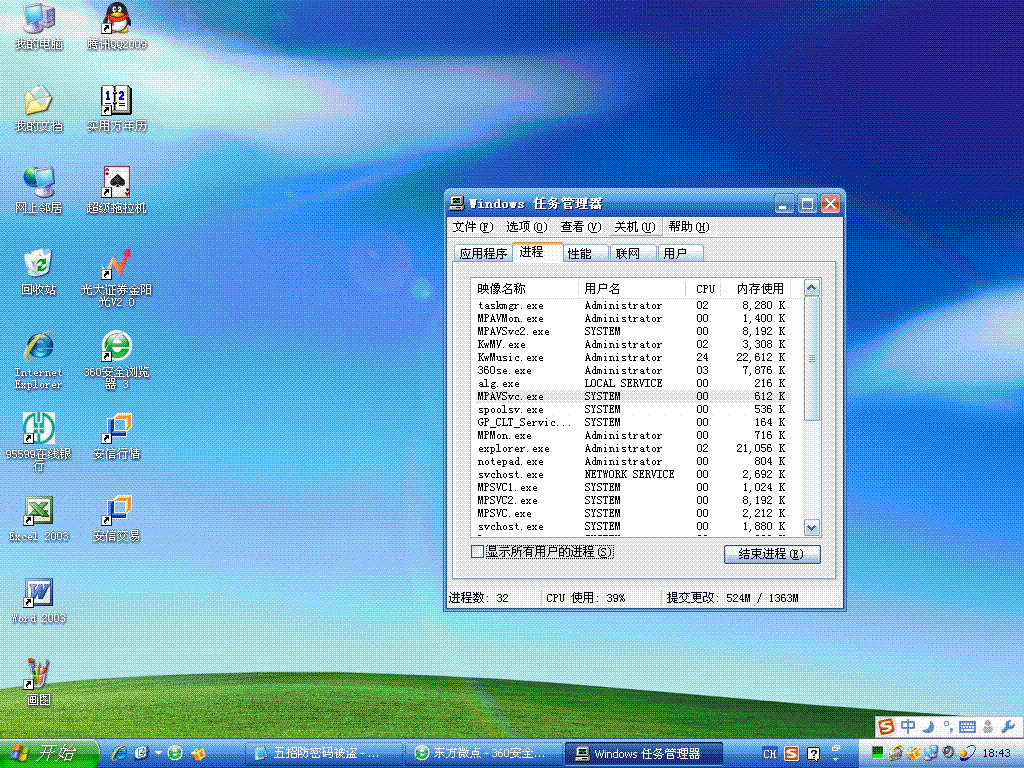Select the 超级拖拉机 card game icon
The height and width of the screenshot is (768, 1024).
(117, 191)
